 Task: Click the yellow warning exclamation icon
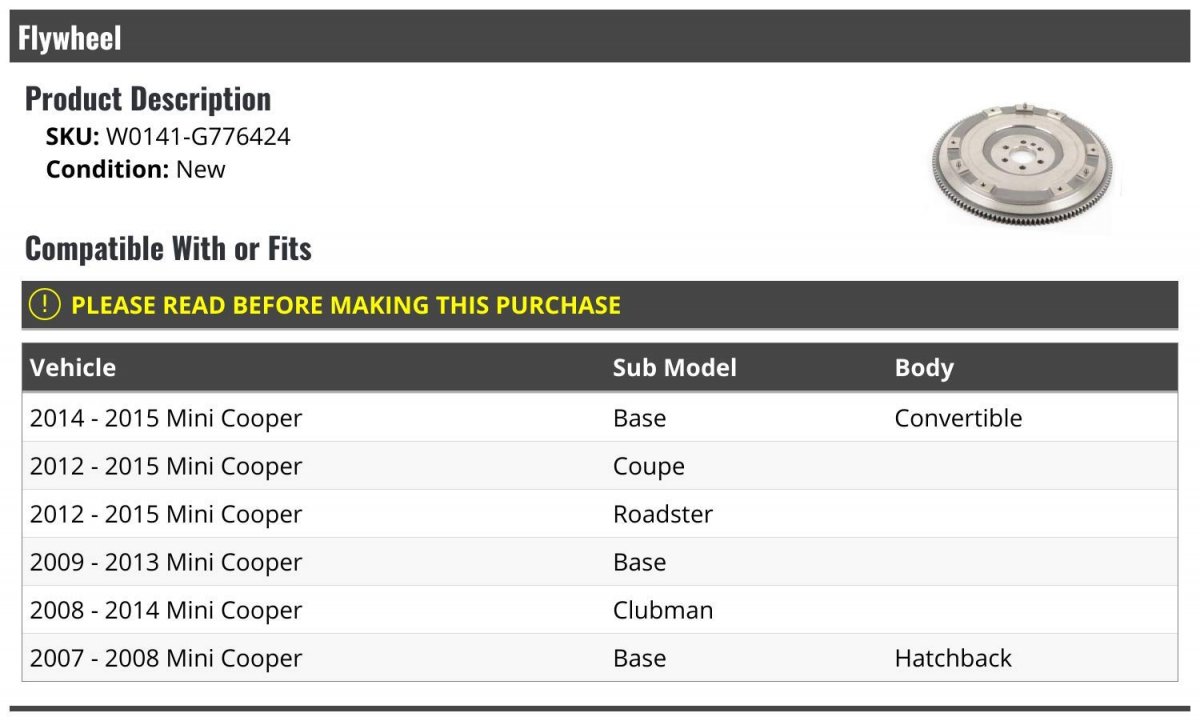[x=45, y=305]
